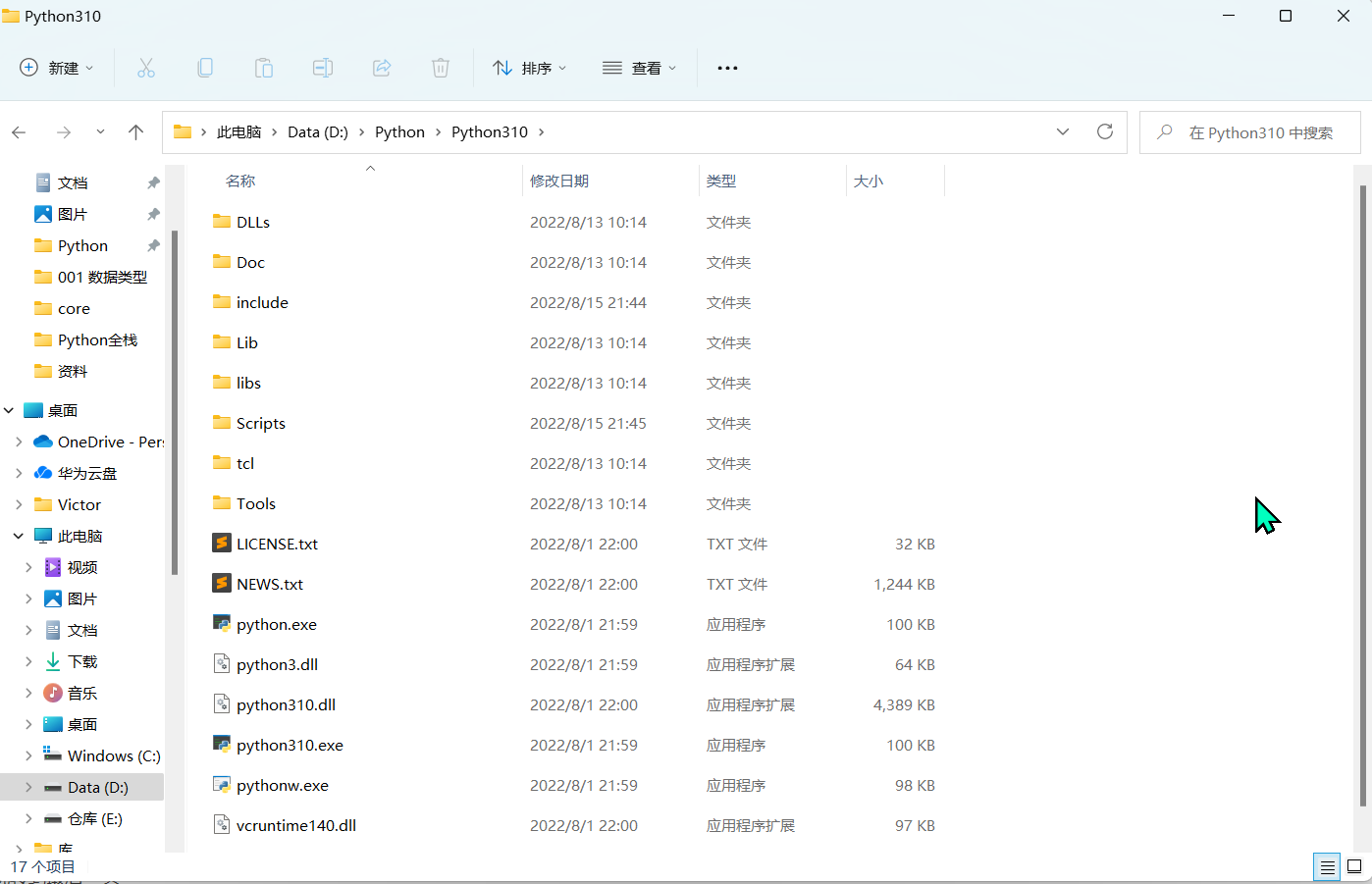The image size is (1372, 884).
Task: Select 视频 in navigation tree
Action: click(82, 567)
